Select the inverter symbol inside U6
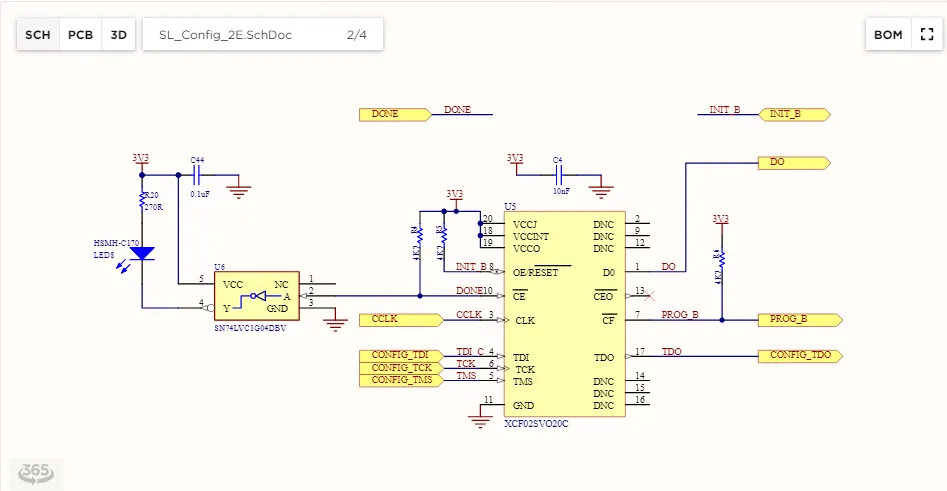 point(258,297)
